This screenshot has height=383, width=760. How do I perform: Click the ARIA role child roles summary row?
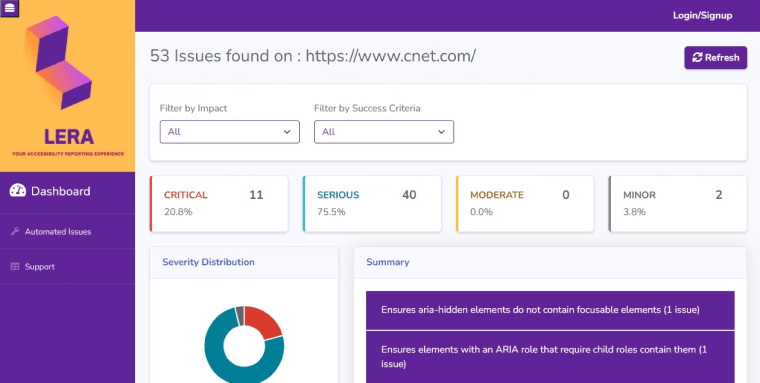[x=550, y=357]
